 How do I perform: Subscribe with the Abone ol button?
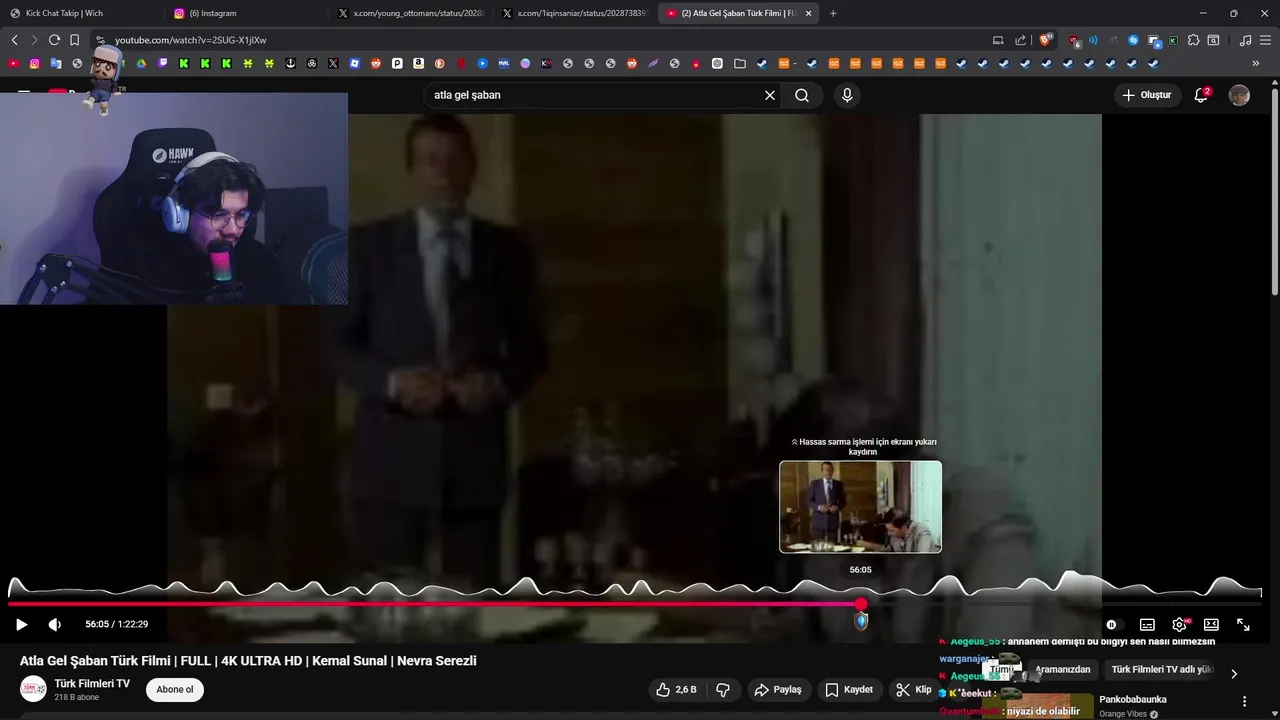coord(175,689)
